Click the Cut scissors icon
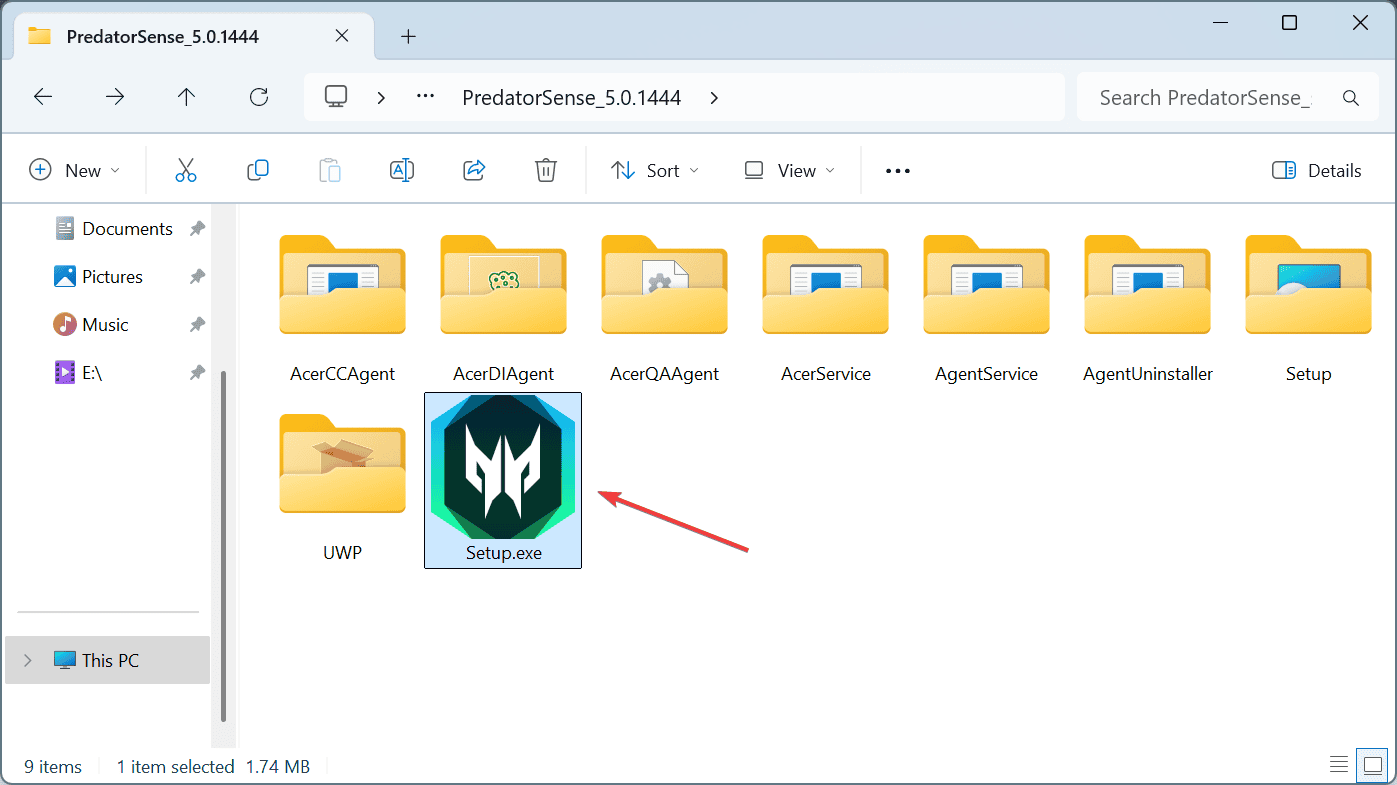 pos(186,170)
